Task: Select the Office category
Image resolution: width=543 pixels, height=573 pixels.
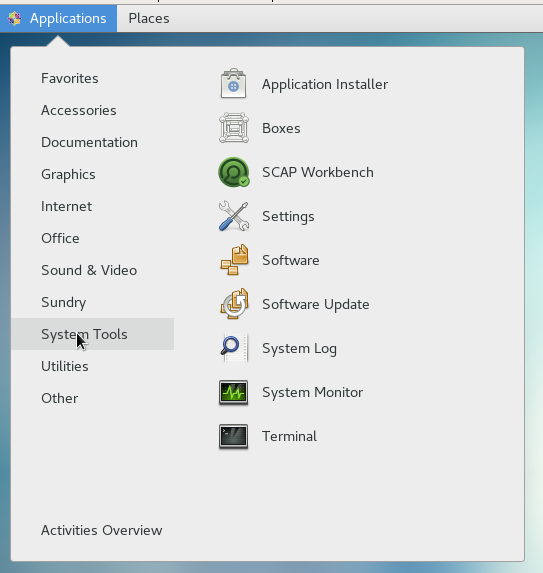Action: 60,238
